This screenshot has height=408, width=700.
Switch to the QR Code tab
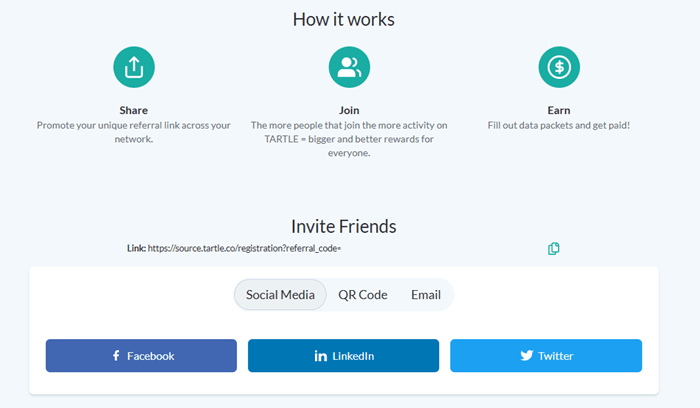[362, 295]
